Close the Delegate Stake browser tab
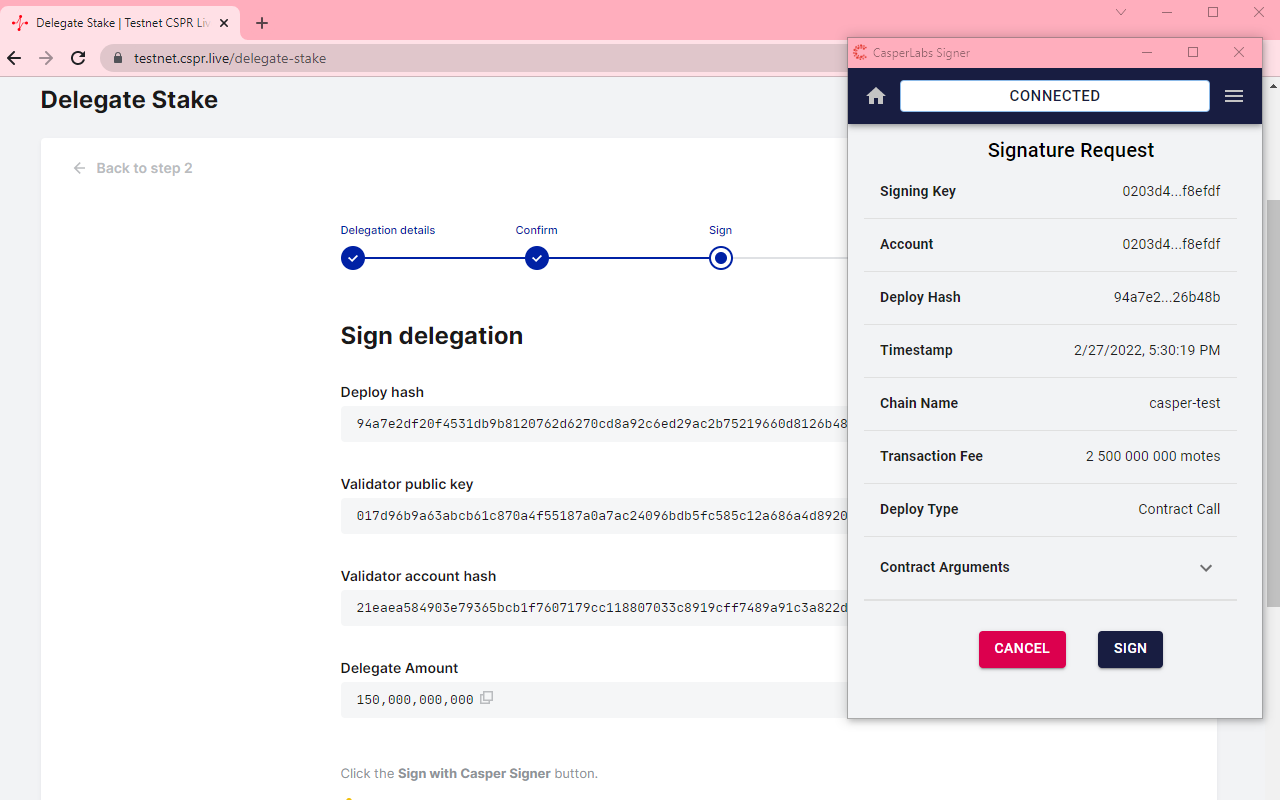The image size is (1280, 800). point(223,22)
